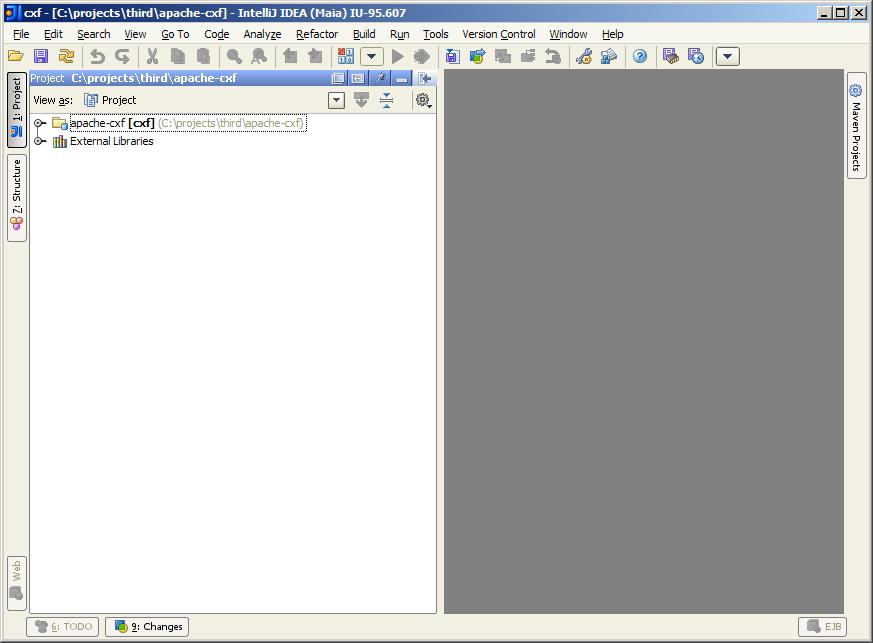Click the Paste clipboard icon
873x643 pixels.
pyautogui.click(x=204, y=56)
